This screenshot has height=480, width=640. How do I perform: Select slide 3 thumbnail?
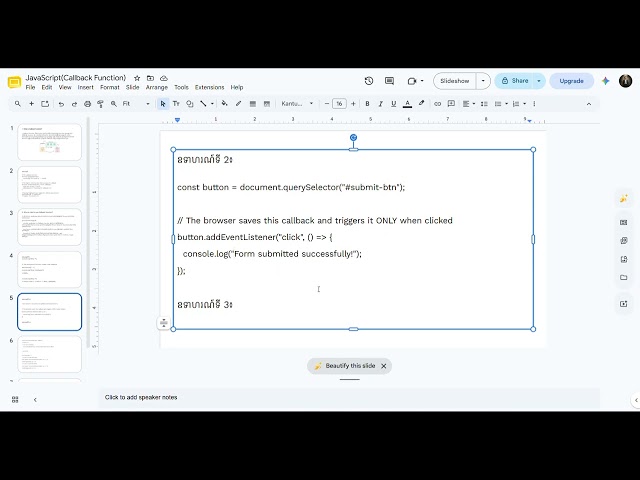pos(49,227)
